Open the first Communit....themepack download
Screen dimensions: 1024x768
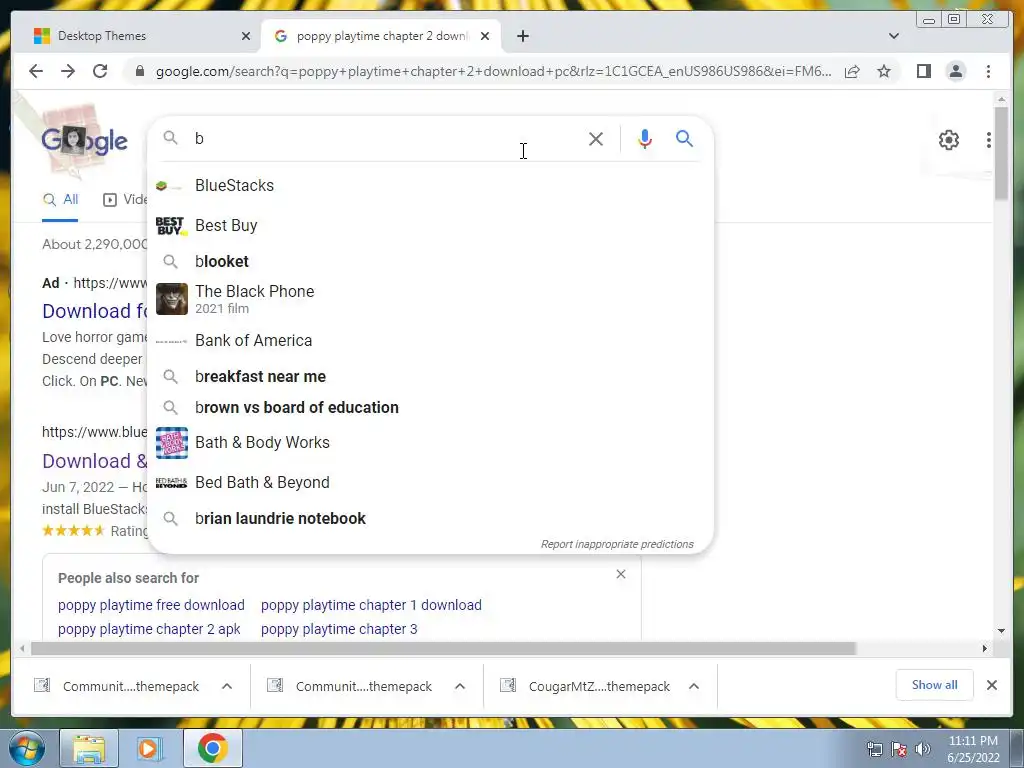116,686
